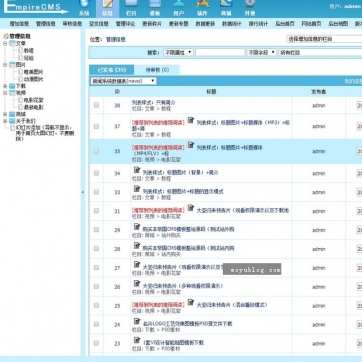Screen dimensions: 362x362
Task: Click the title-image icon in row 31
Action: (191, 208)
